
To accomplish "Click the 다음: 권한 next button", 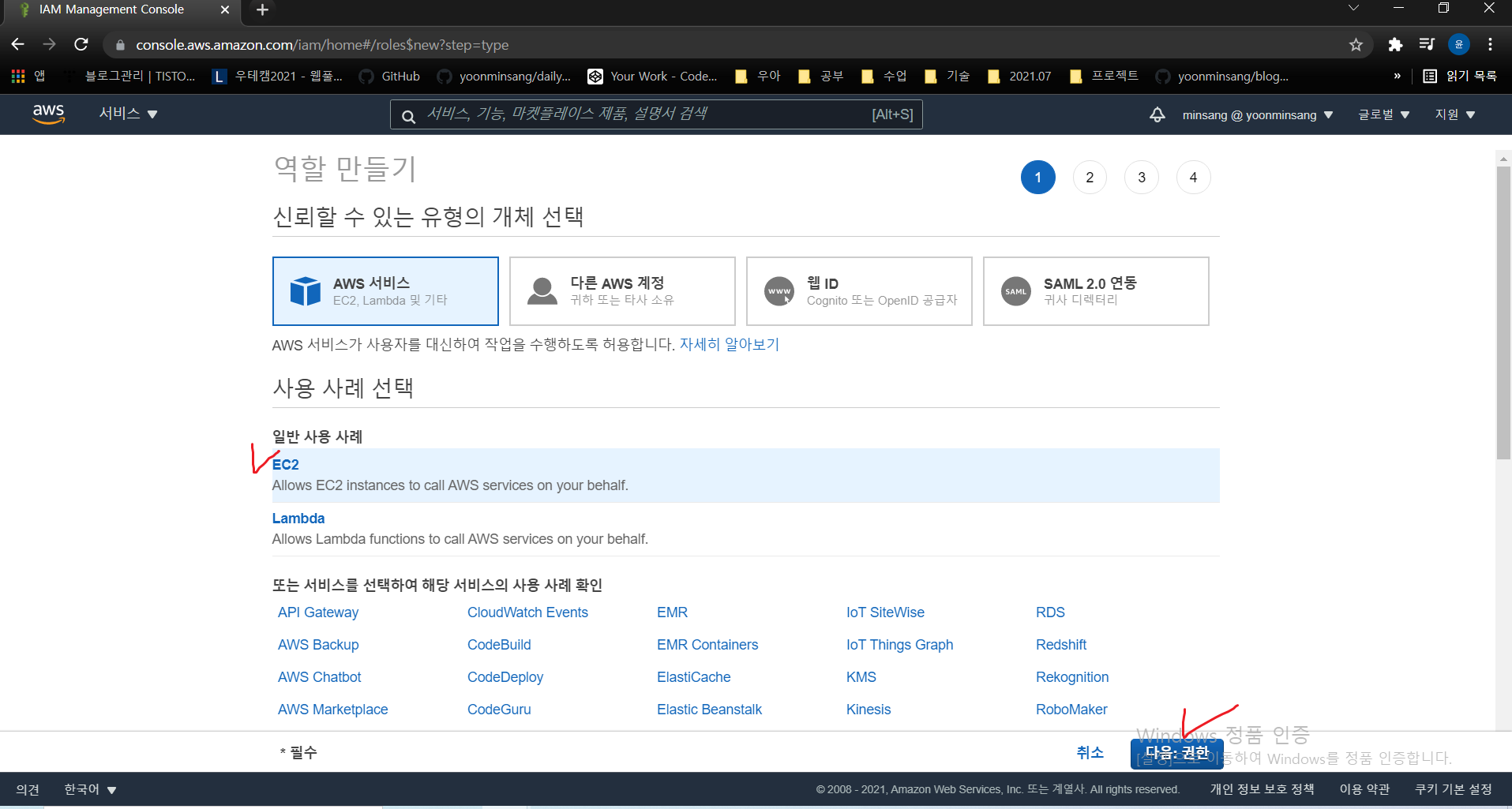I will pos(1177,753).
